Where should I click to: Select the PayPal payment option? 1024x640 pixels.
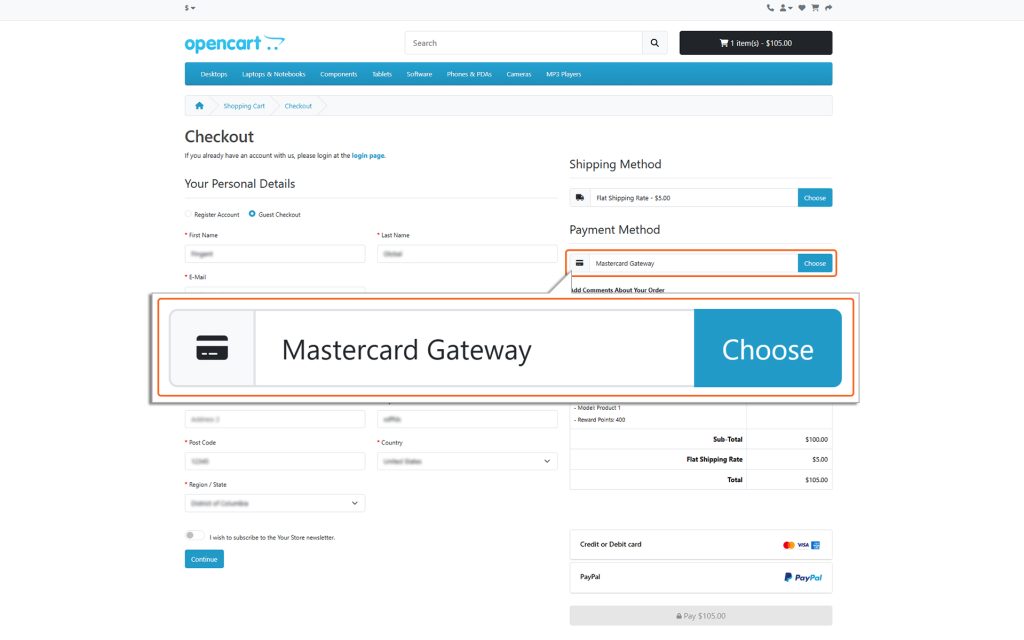point(700,577)
